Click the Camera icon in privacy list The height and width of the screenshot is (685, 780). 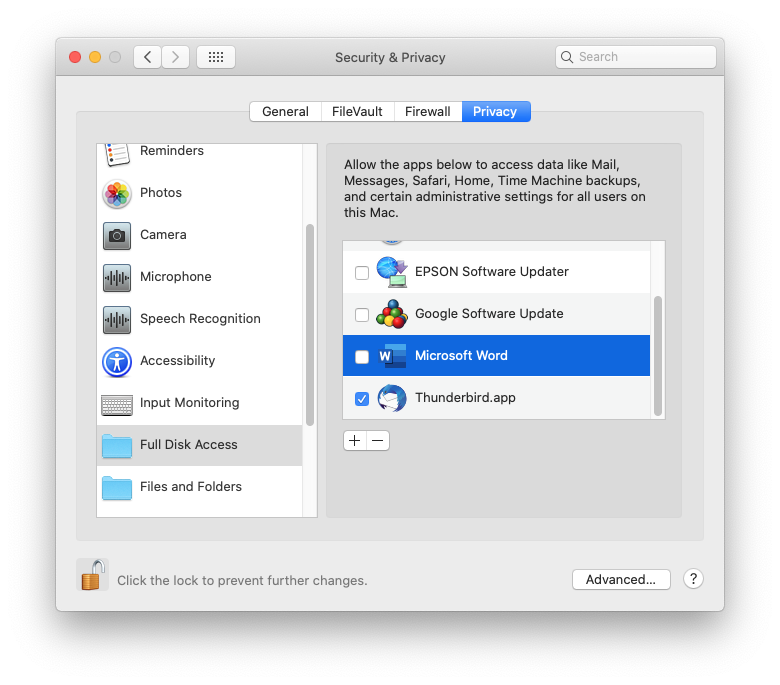[x=117, y=235]
